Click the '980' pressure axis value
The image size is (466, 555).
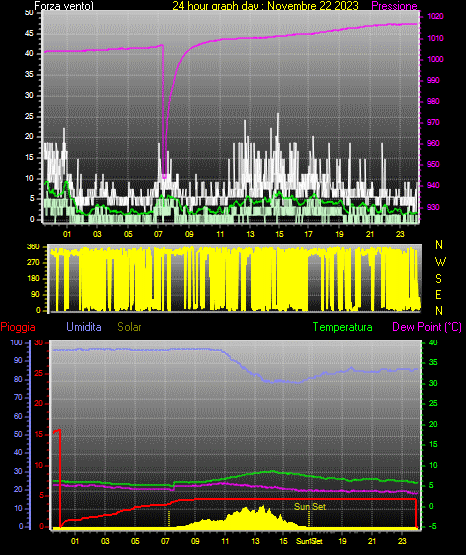[x=433, y=101]
